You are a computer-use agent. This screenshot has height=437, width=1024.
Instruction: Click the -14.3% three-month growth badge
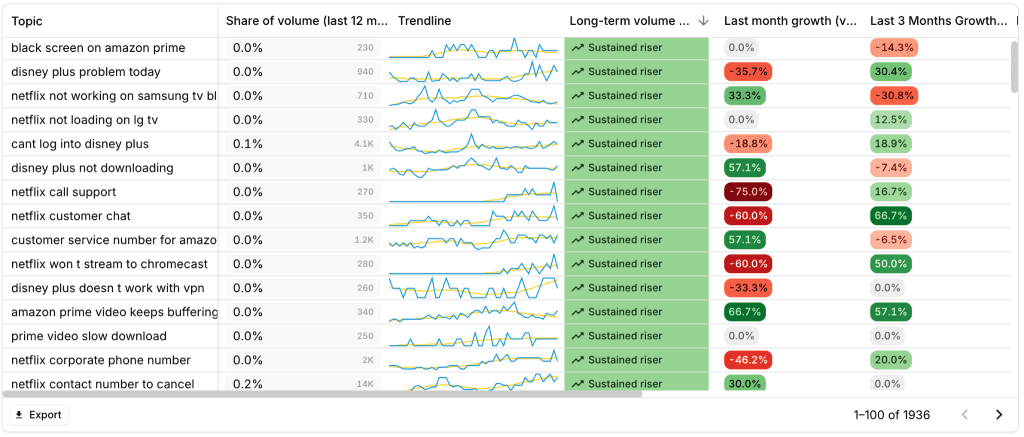point(894,48)
